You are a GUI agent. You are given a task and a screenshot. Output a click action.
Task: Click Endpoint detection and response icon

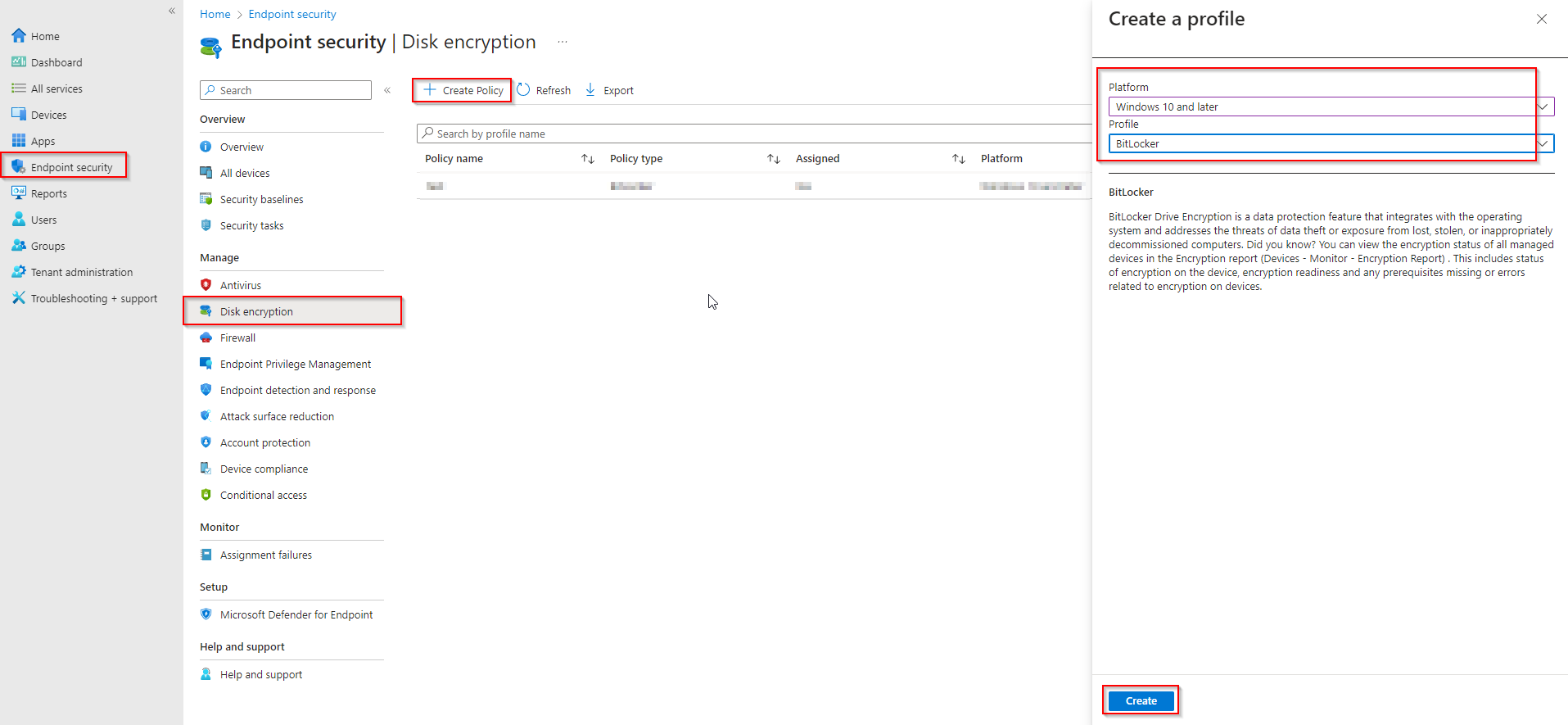[x=206, y=390]
